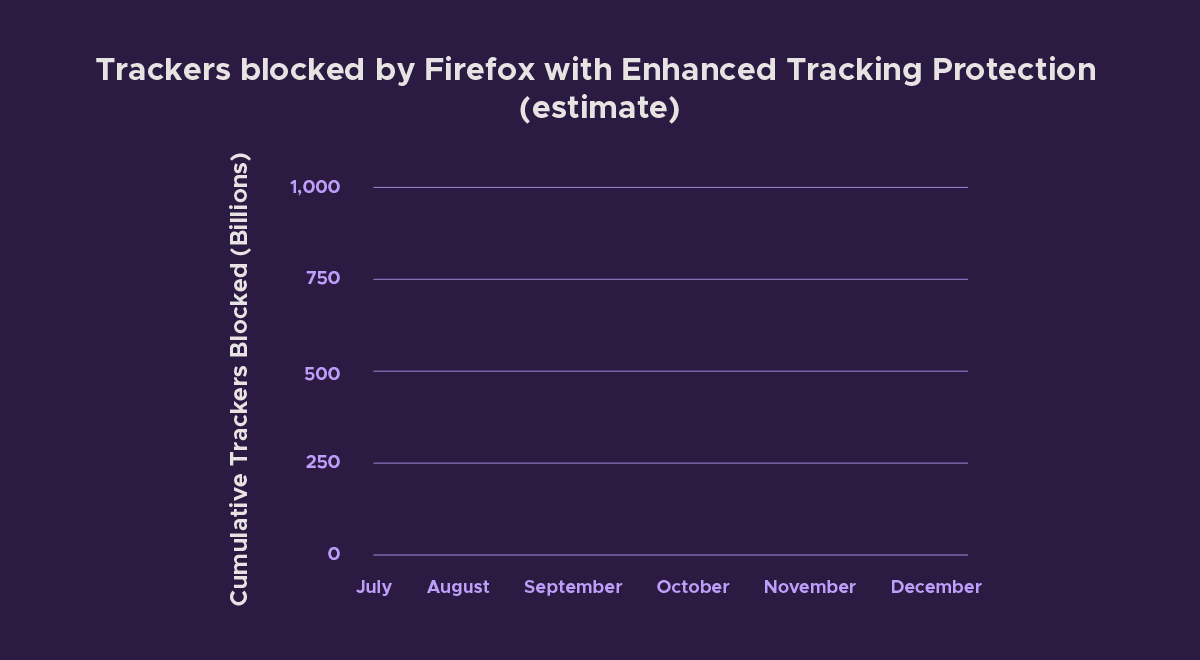Click the horizontal gridline at 750
This screenshot has height=660, width=1200.
pyautogui.click(x=670, y=279)
